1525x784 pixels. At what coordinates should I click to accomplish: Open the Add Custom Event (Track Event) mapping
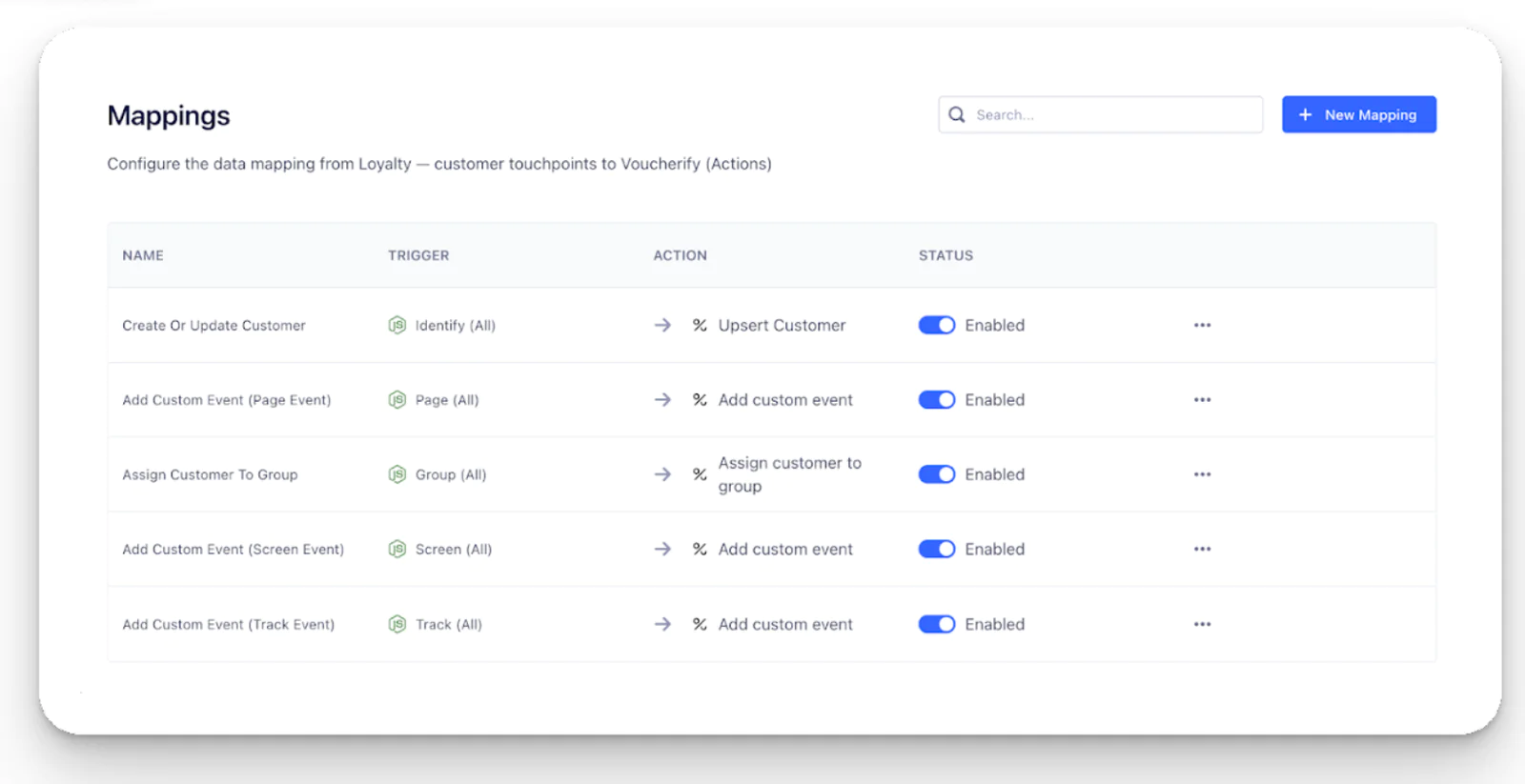(x=228, y=624)
